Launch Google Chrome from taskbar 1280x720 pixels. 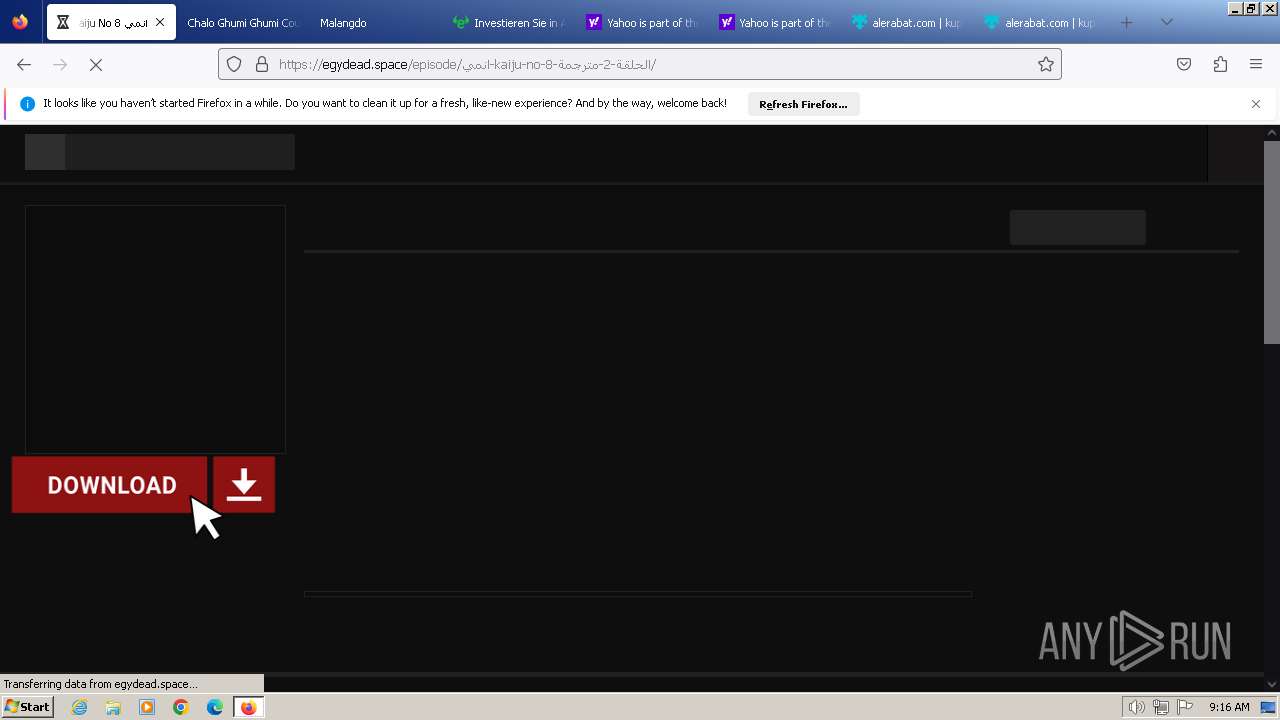coord(181,707)
